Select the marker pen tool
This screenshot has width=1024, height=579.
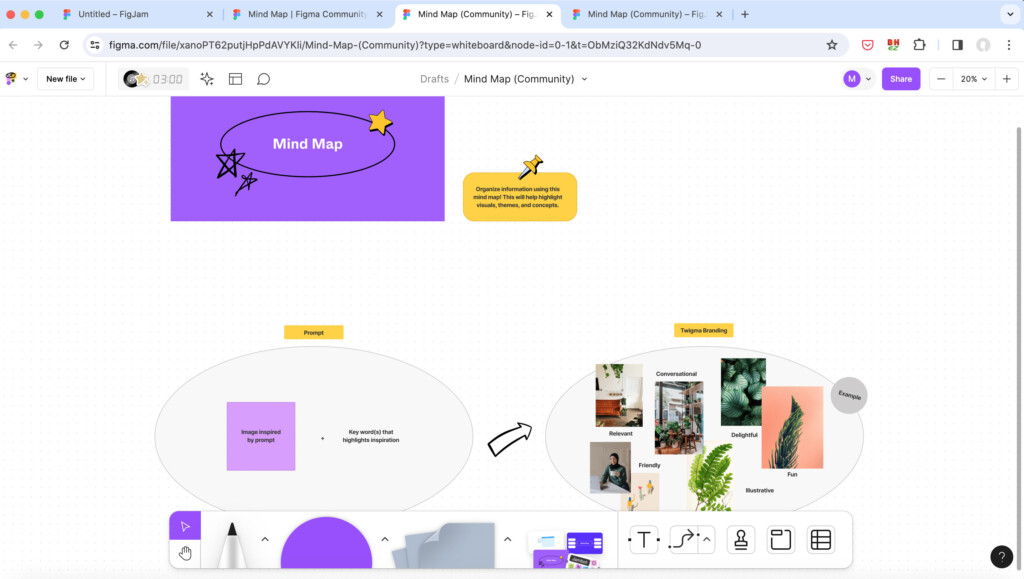click(x=232, y=545)
